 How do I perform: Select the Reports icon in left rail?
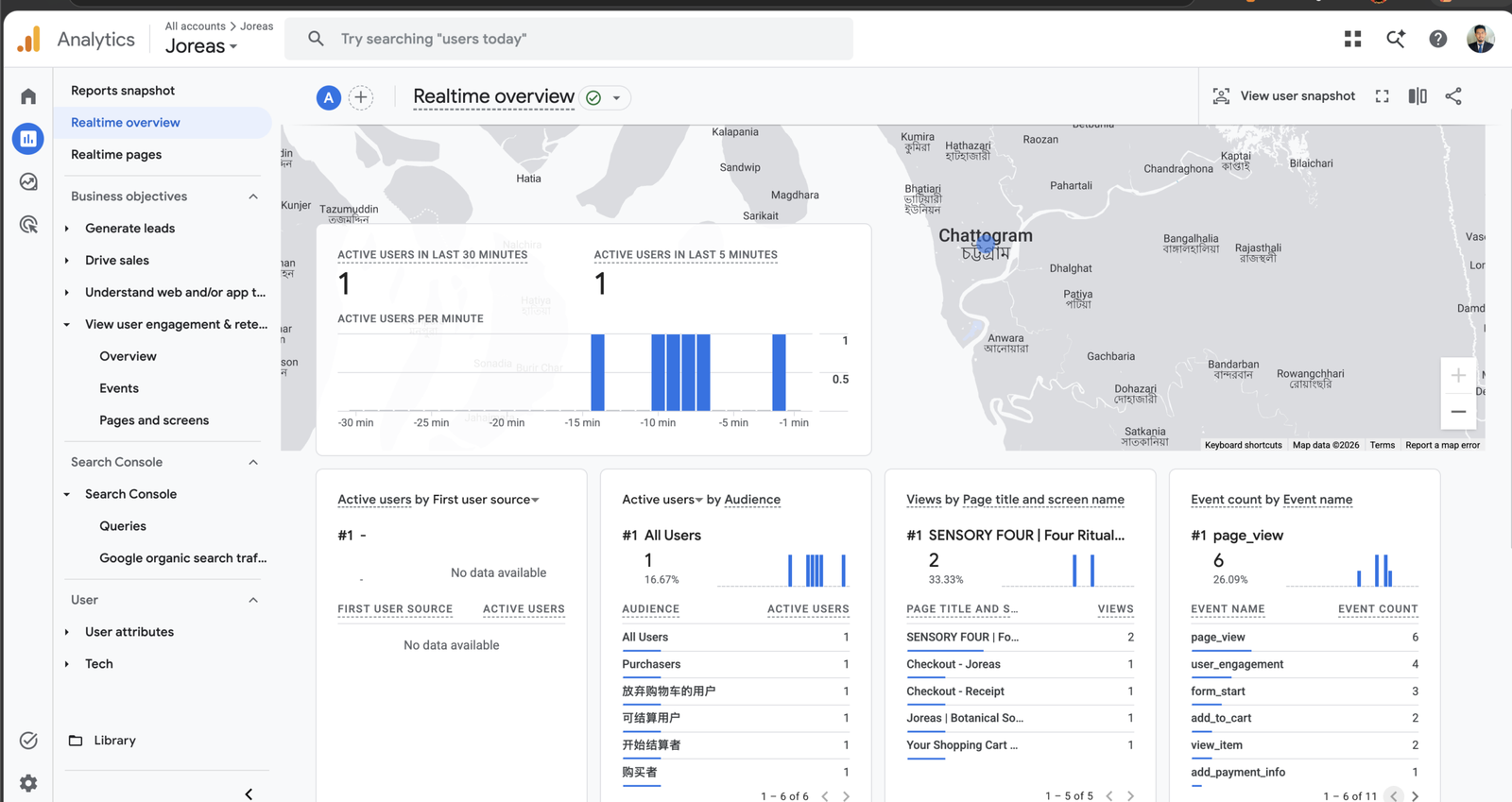coord(28,139)
